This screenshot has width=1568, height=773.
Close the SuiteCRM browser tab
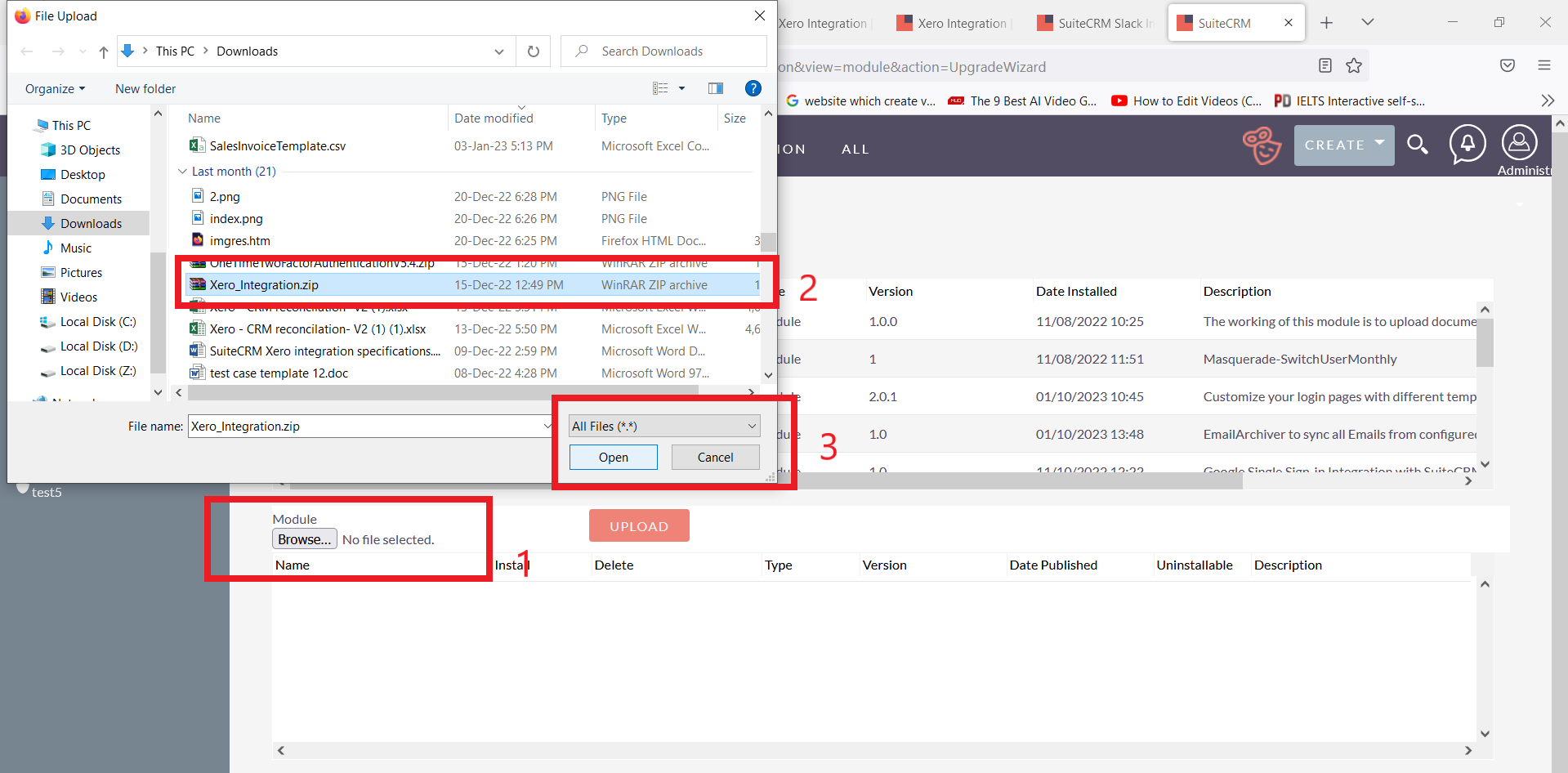coord(1289,23)
